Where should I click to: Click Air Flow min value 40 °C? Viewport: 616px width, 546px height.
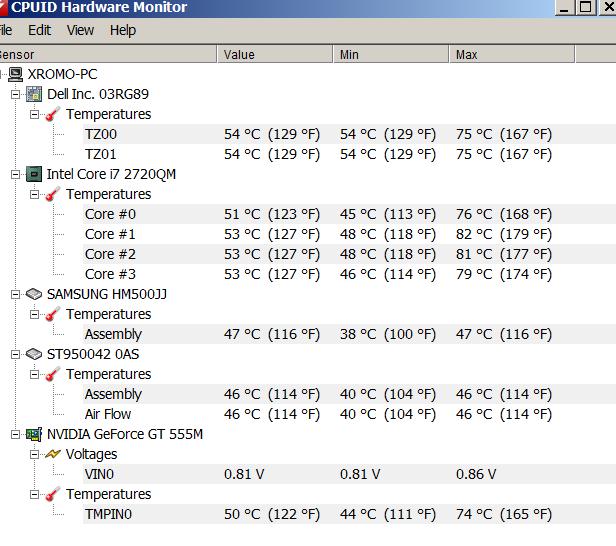click(x=388, y=414)
